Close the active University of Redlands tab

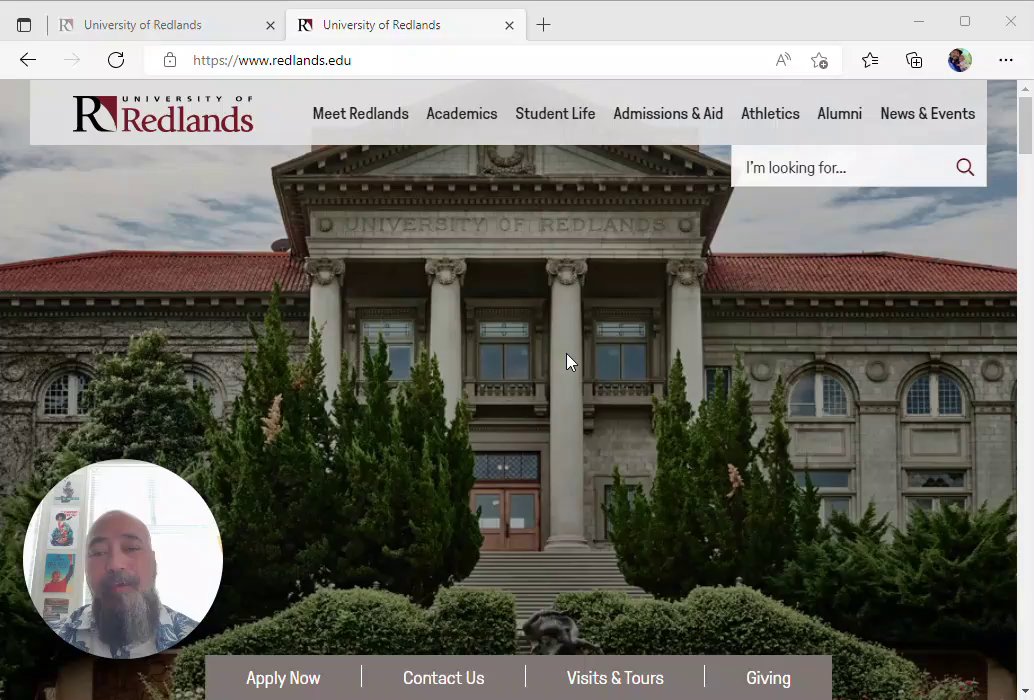pyautogui.click(x=509, y=25)
